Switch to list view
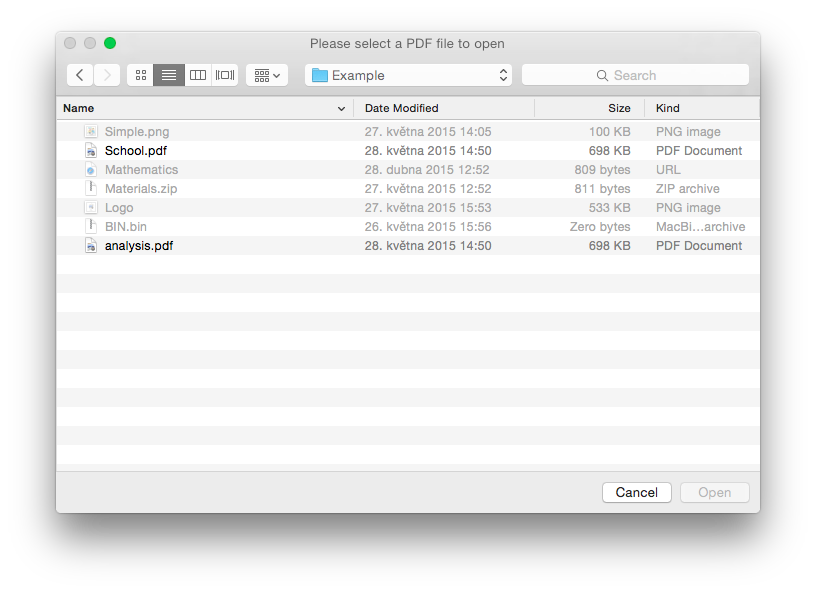816x593 pixels. pos(168,74)
